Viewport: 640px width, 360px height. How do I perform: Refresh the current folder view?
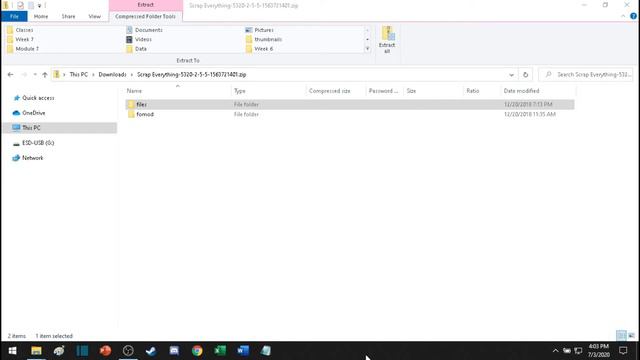coord(525,75)
